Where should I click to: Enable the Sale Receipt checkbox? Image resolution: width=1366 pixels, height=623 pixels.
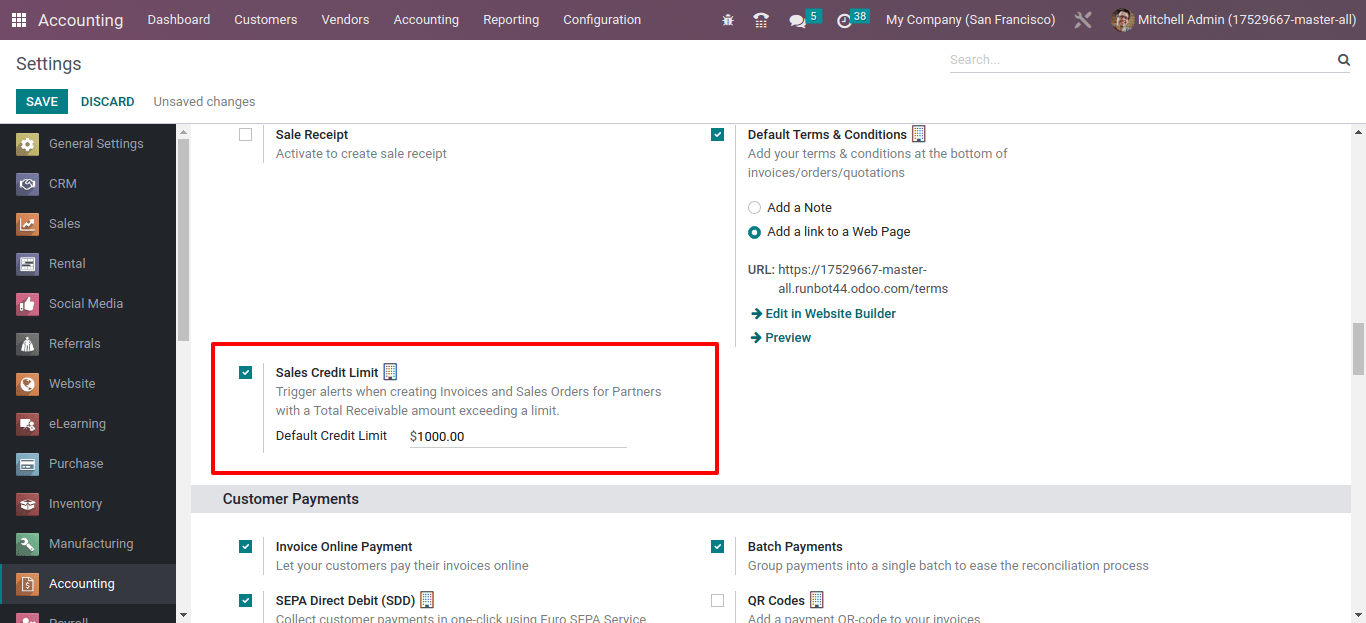coord(245,135)
